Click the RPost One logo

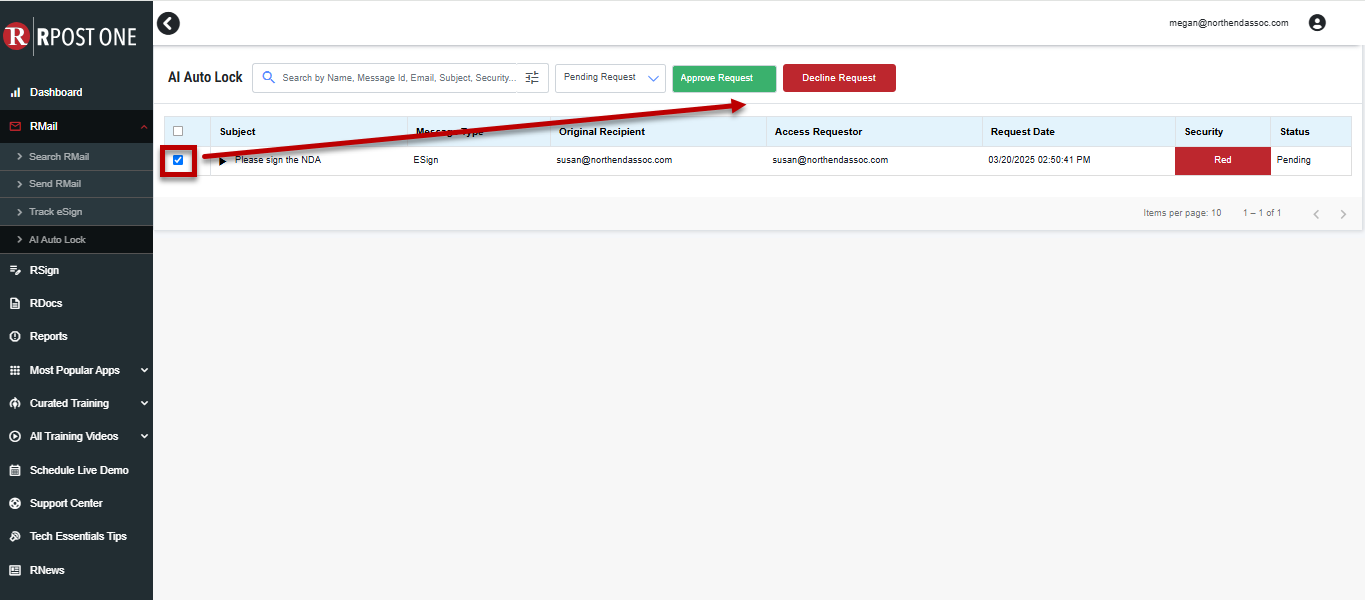70,37
